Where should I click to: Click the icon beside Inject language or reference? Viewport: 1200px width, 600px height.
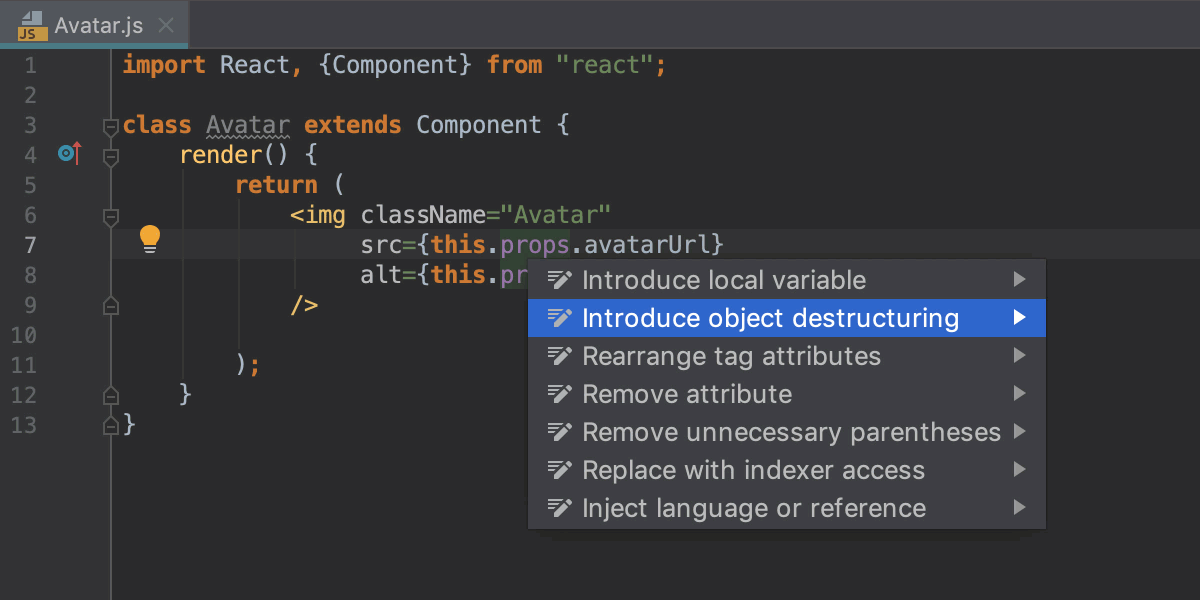point(561,508)
